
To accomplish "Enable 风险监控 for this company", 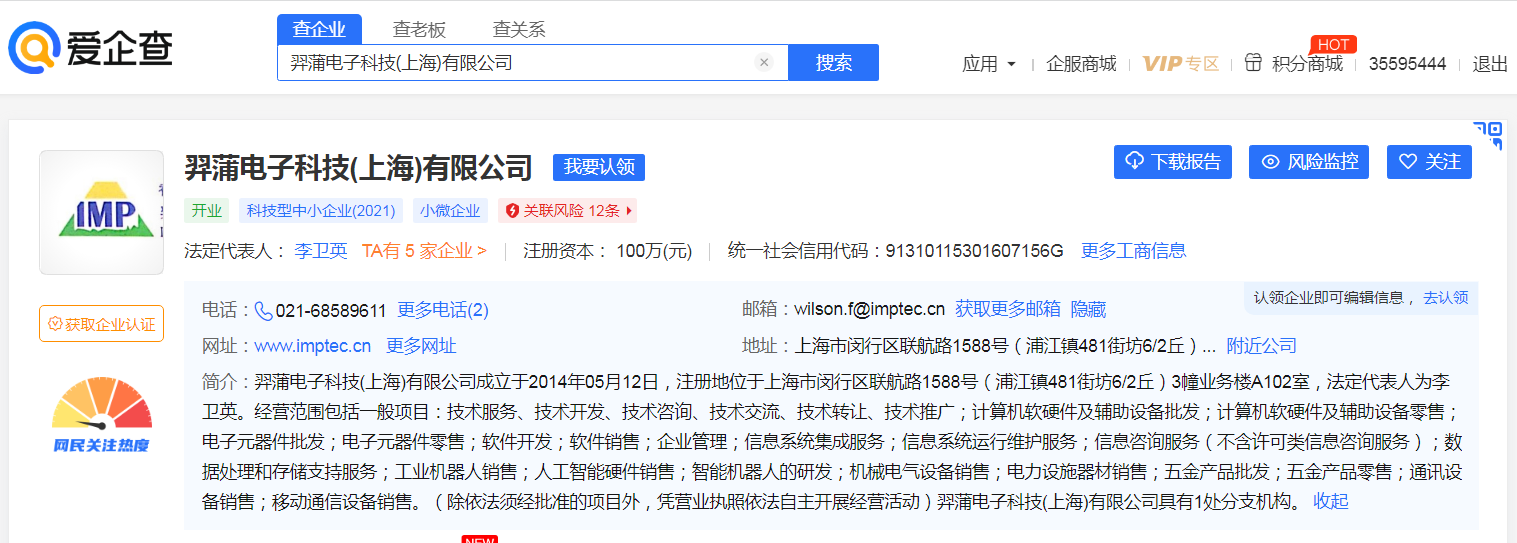I will 1310,162.
